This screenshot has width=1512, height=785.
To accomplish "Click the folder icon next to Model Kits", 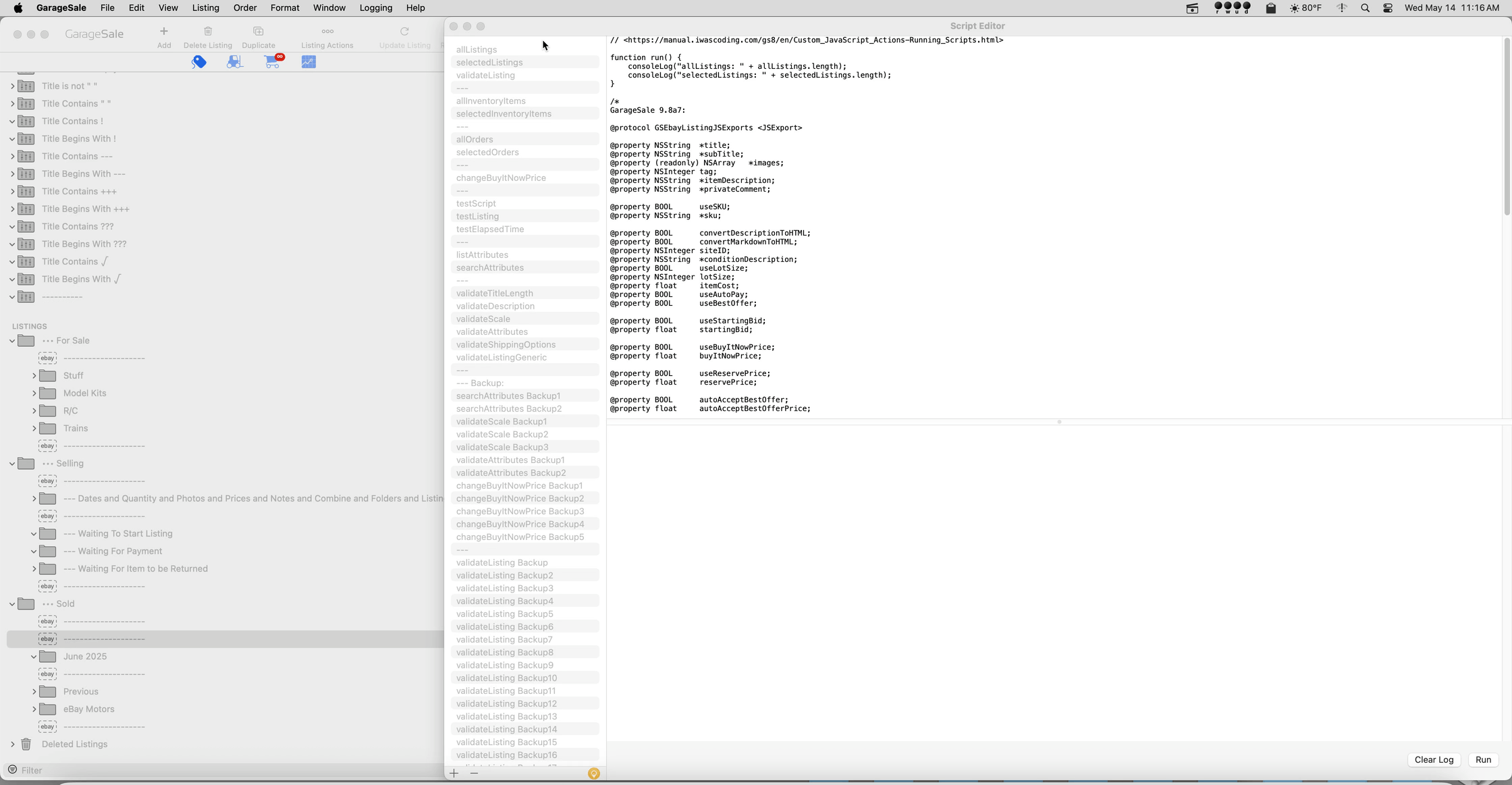I will [48, 393].
